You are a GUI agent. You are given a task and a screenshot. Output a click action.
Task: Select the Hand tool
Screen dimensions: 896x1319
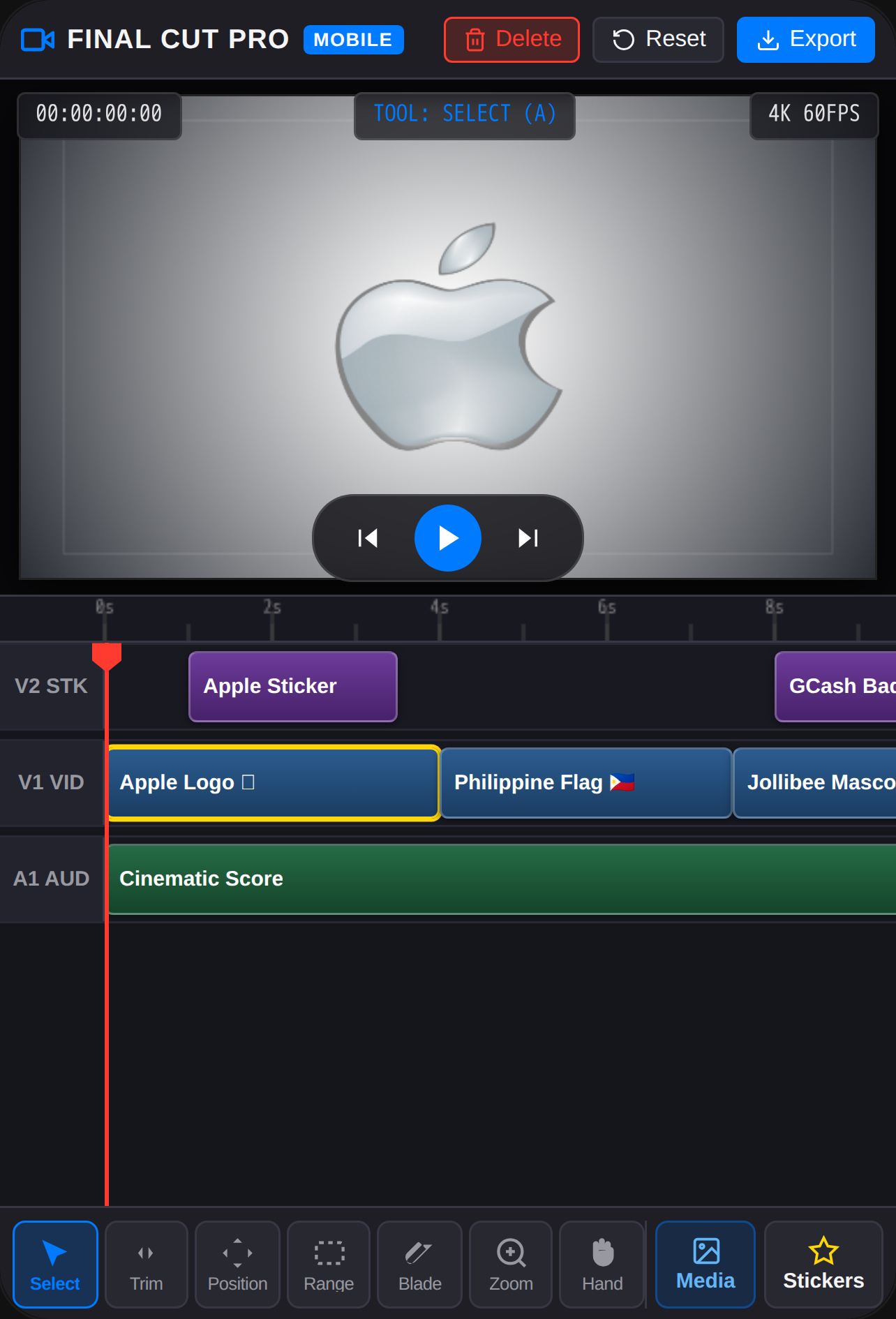point(602,1264)
